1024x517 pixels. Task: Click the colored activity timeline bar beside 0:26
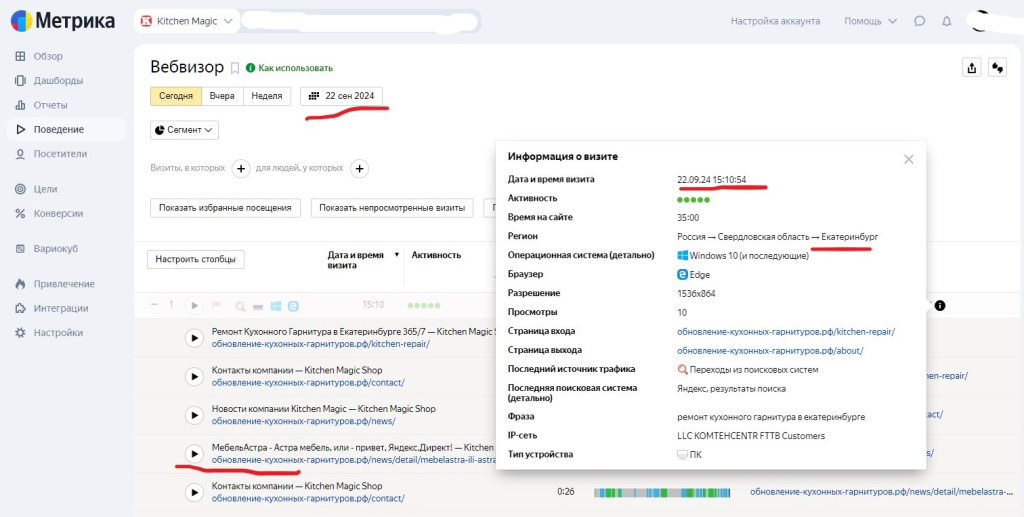point(662,492)
